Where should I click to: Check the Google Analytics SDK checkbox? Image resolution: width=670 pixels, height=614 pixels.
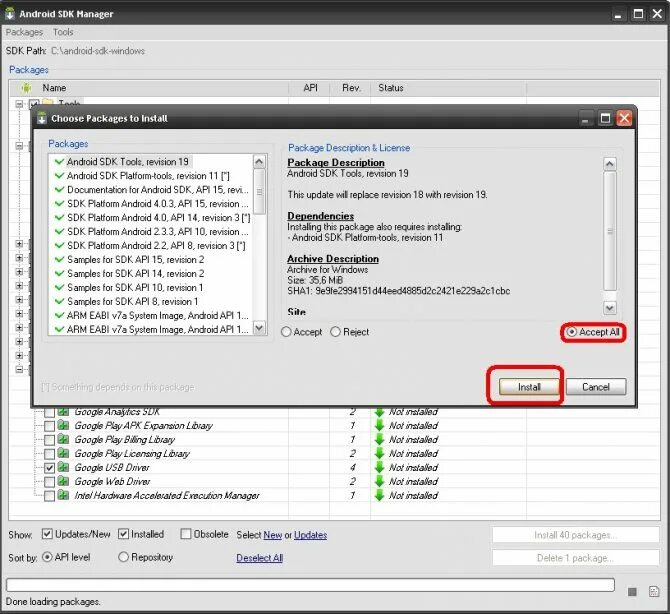point(49,412)
